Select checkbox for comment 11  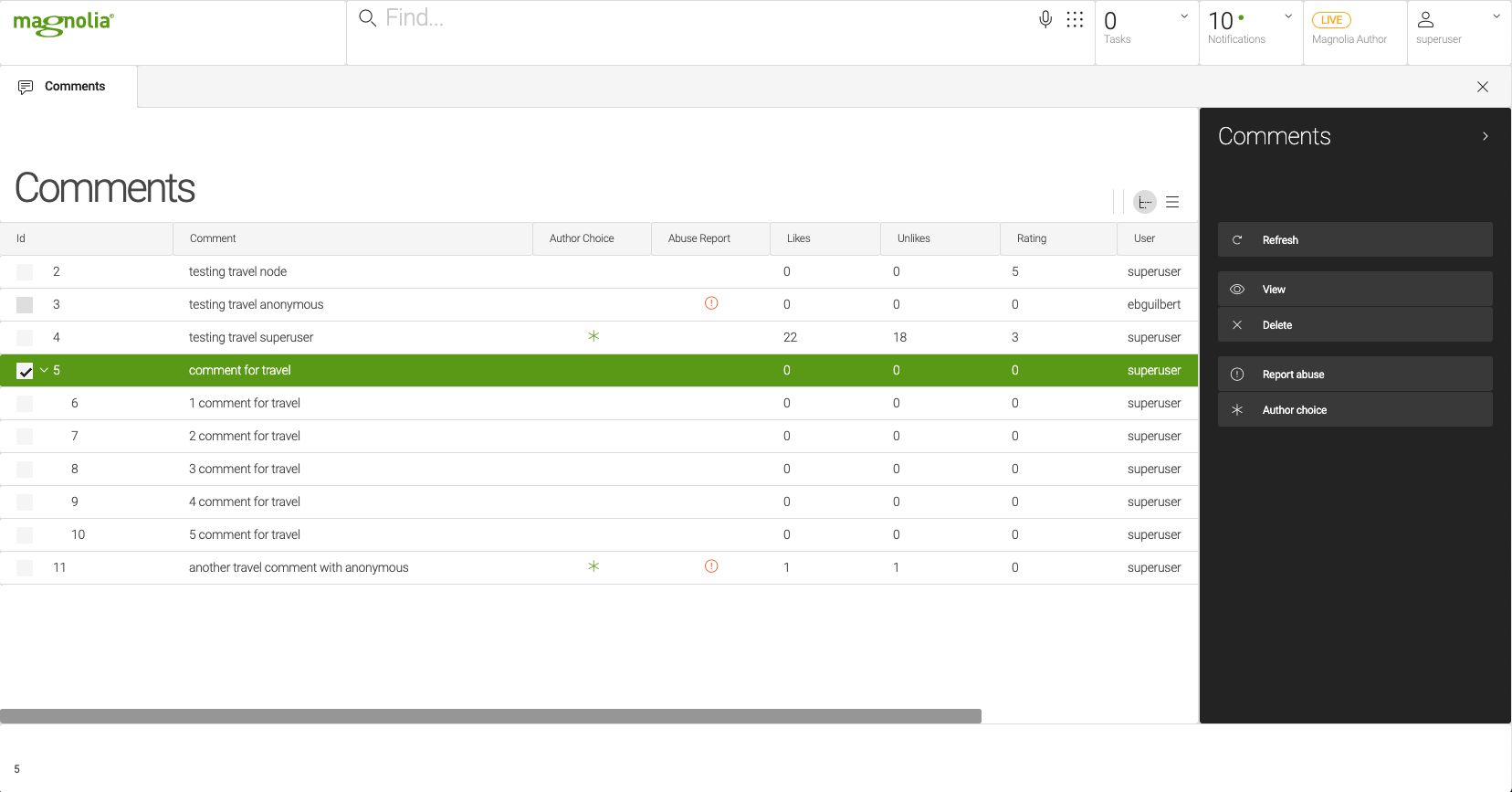(25, 568)
